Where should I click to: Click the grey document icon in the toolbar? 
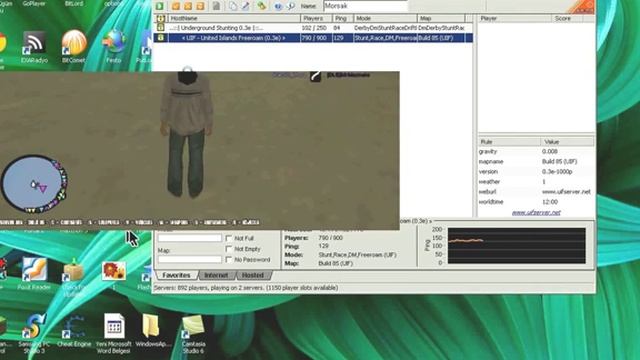[x=216, y=6]
